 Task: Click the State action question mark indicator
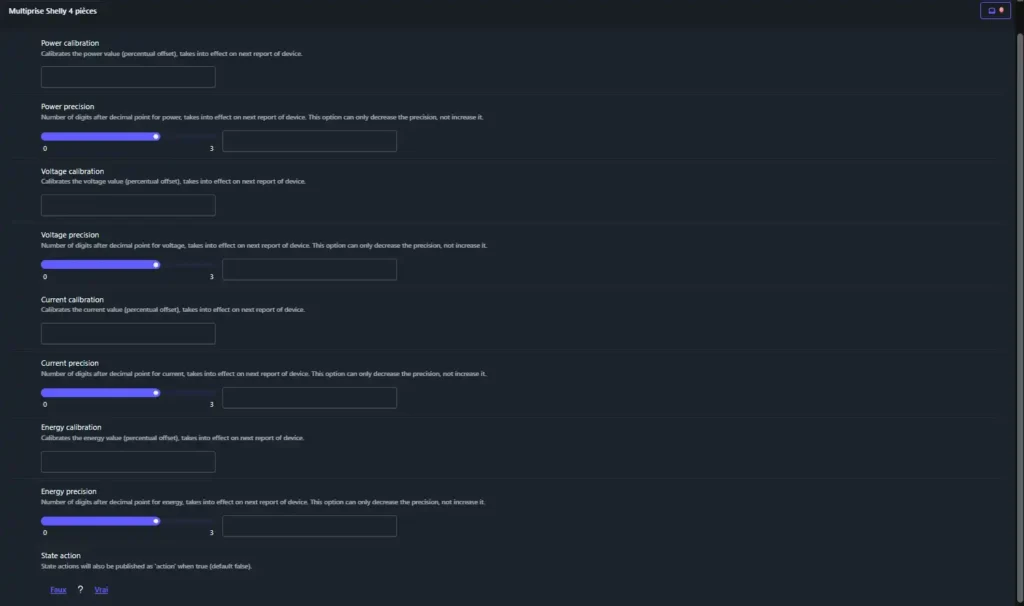point(80,590)
